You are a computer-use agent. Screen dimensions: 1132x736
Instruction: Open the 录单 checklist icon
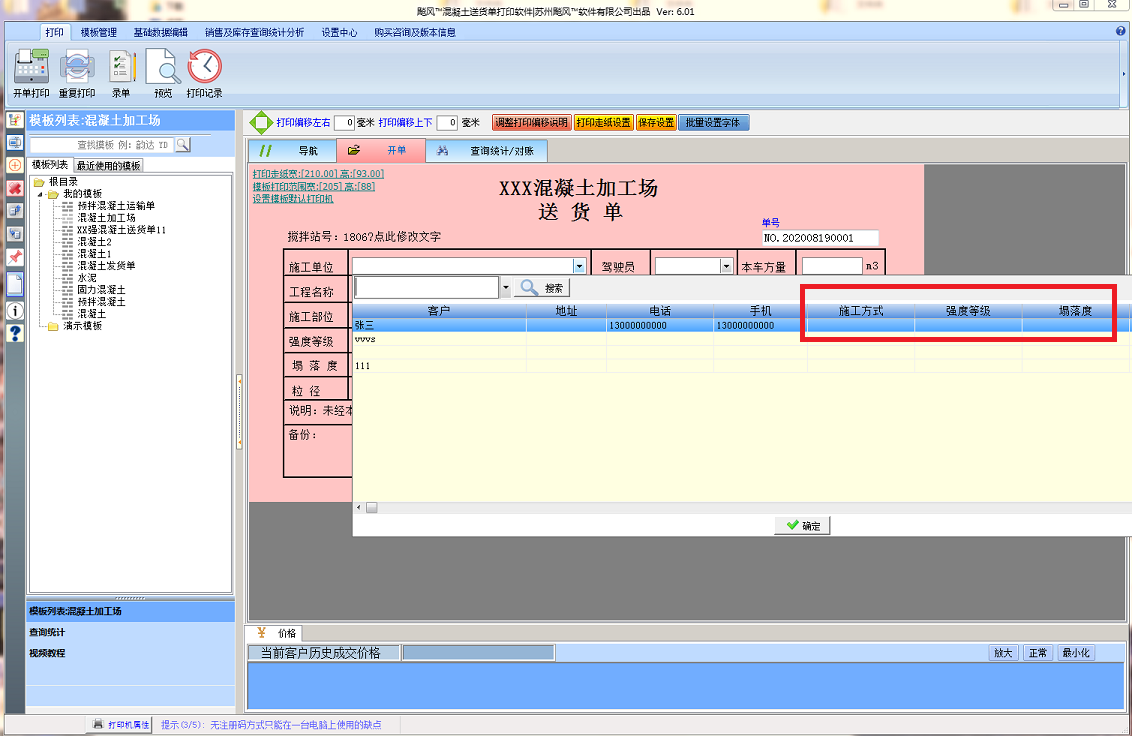point(121,68)
